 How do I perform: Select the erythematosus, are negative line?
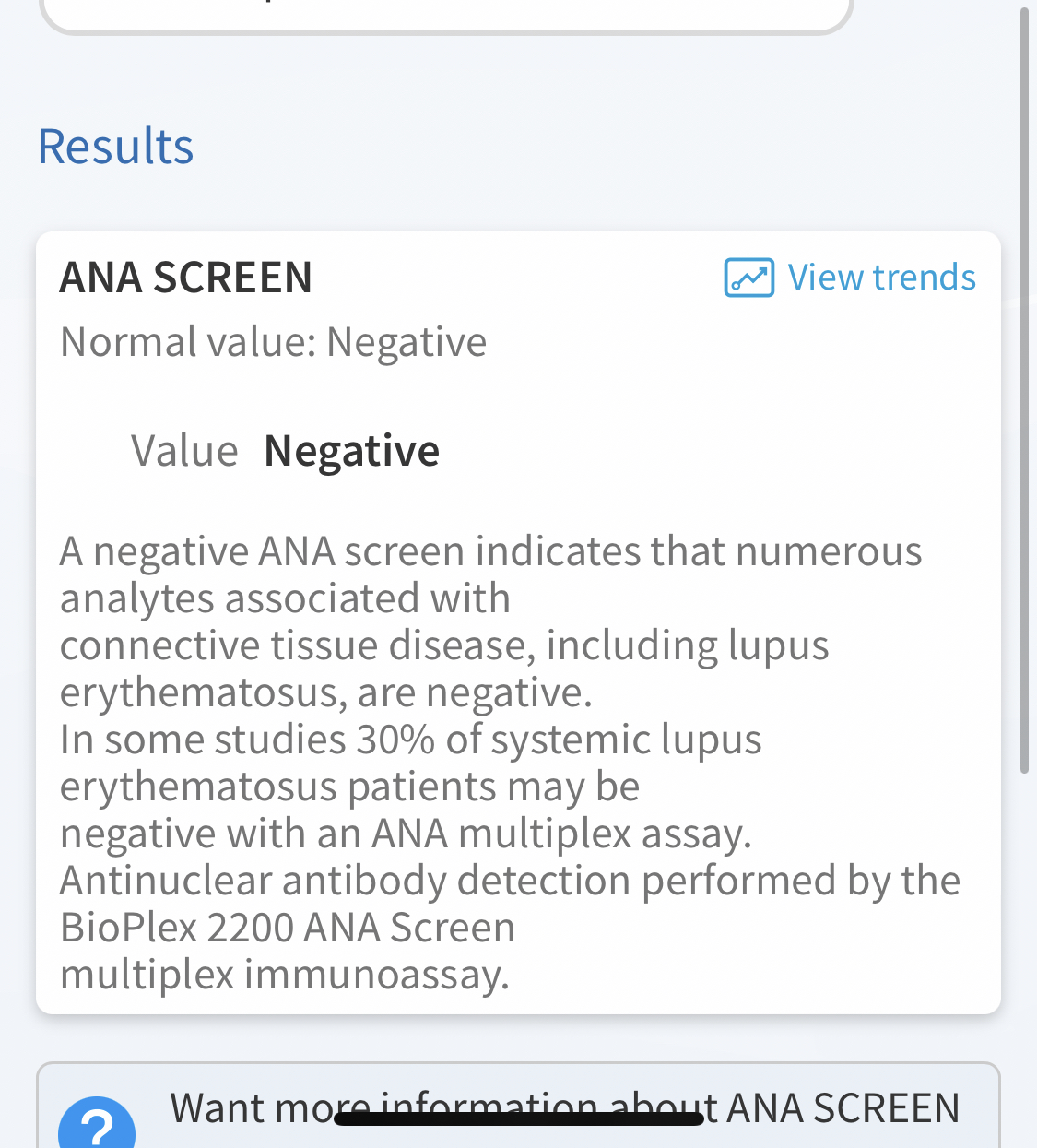click(325, 692)
